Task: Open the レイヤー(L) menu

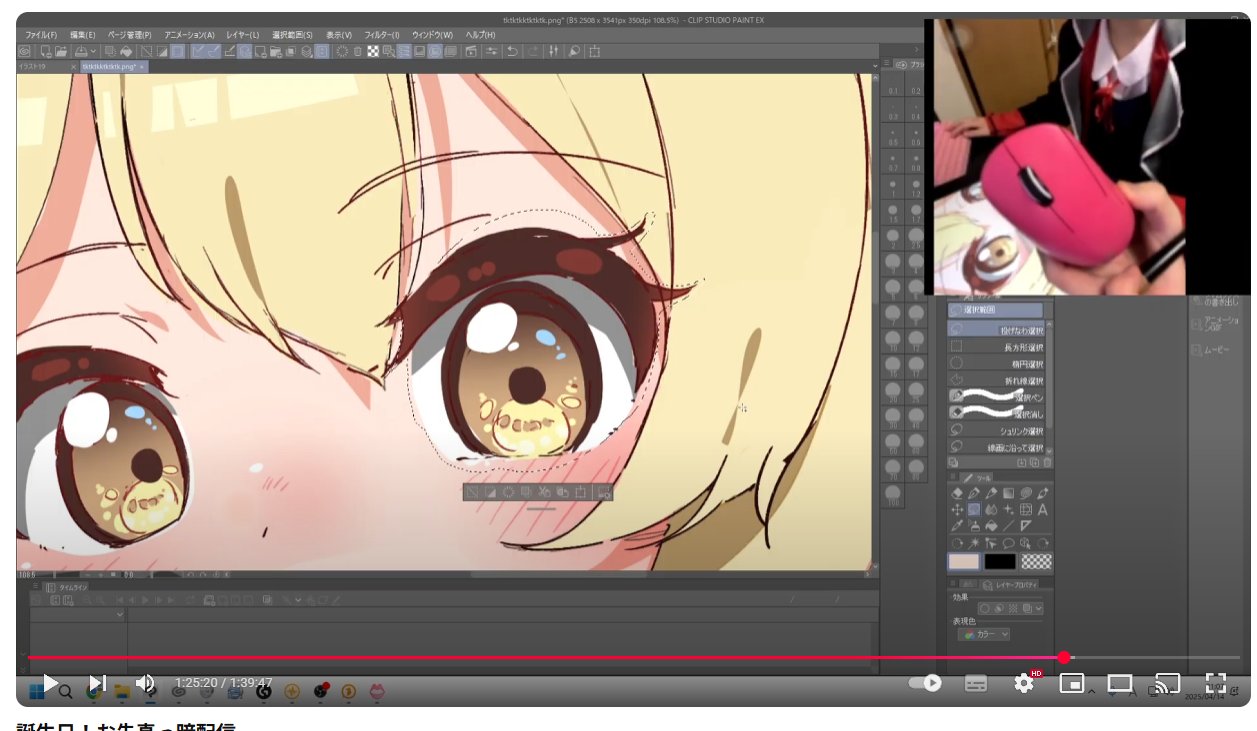Action: point(242,35)
